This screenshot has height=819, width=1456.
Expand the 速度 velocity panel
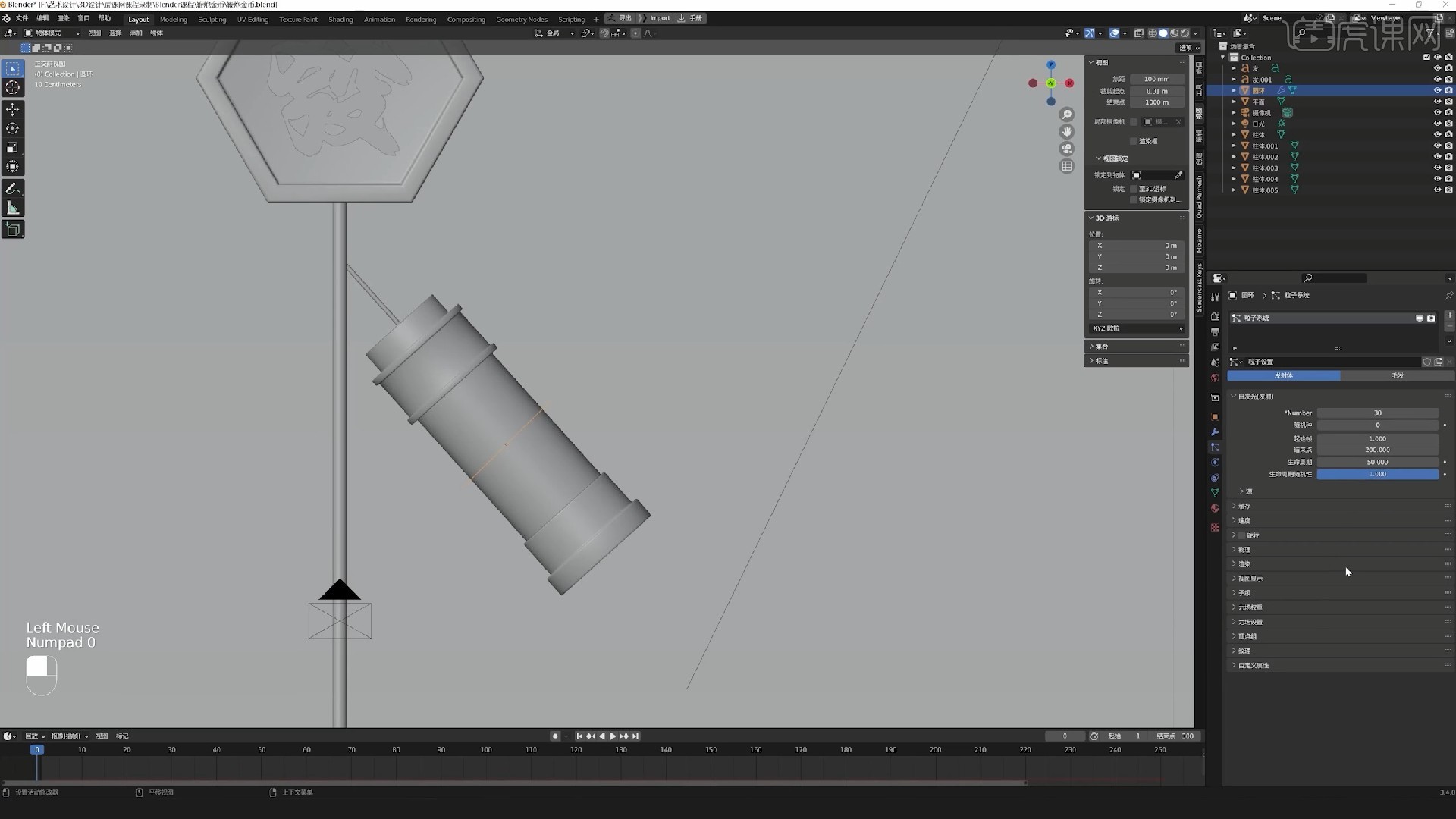click(x=1338, y=521)
